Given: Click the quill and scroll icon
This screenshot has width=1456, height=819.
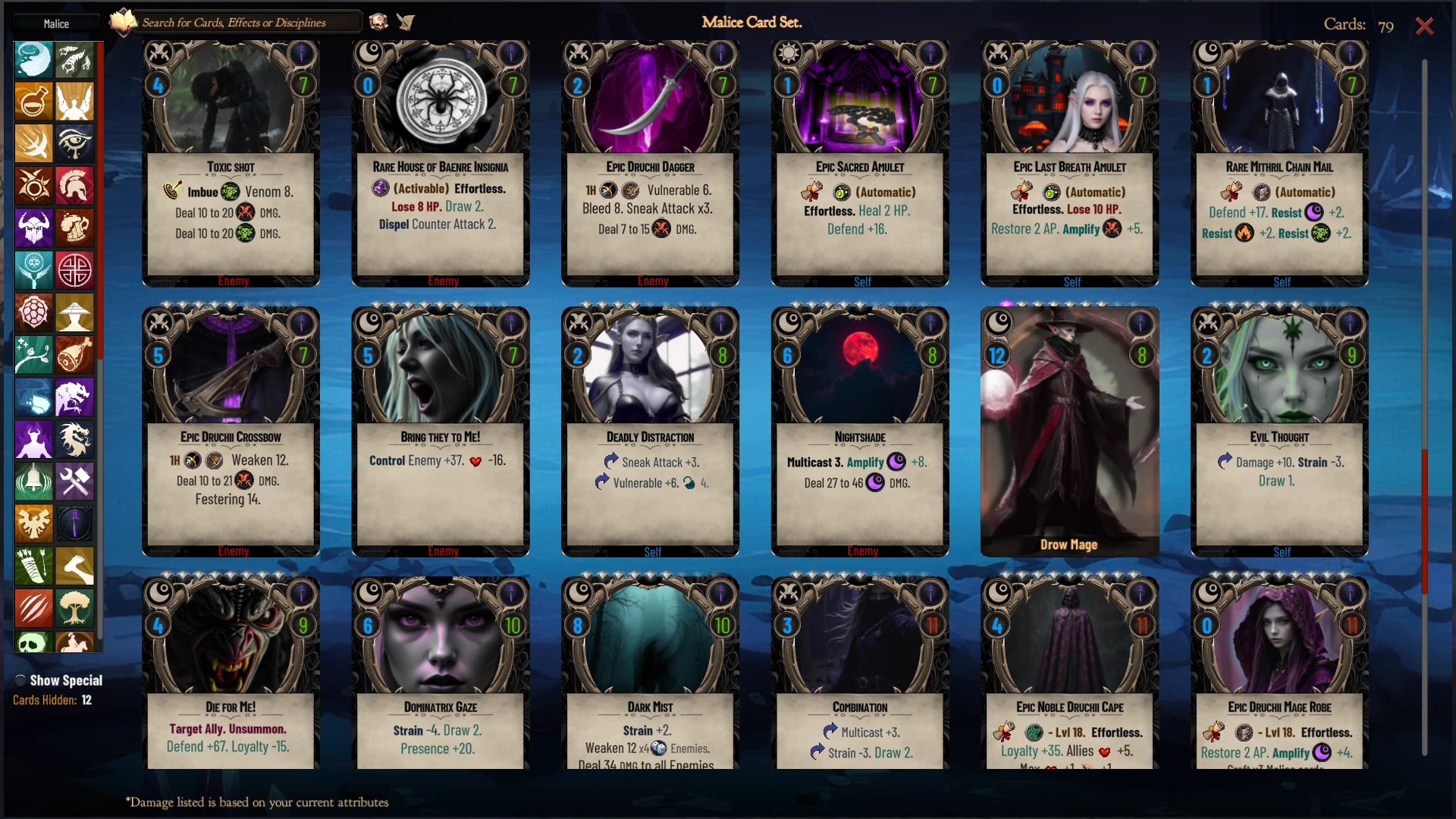Looking at the screenshot, I should click(x=406, y=22).
